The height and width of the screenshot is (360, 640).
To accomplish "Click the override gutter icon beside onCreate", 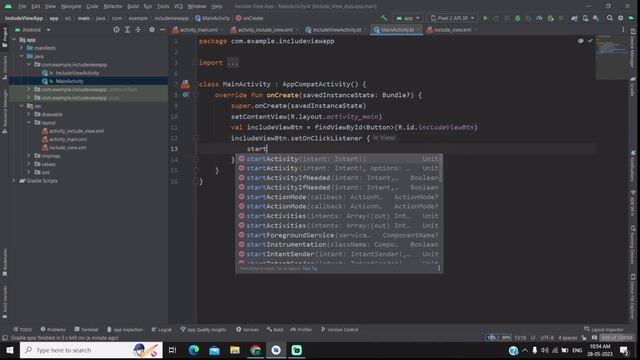I will pyautogui.click(x=186, y=95).
